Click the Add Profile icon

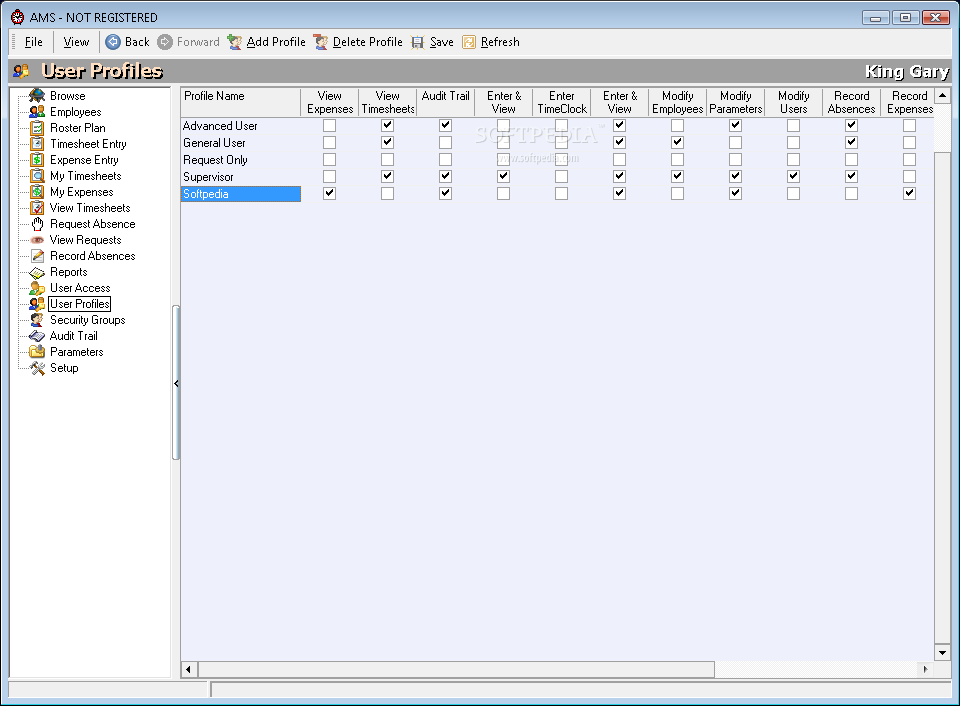pyautogui.click(x=234, y=42)
